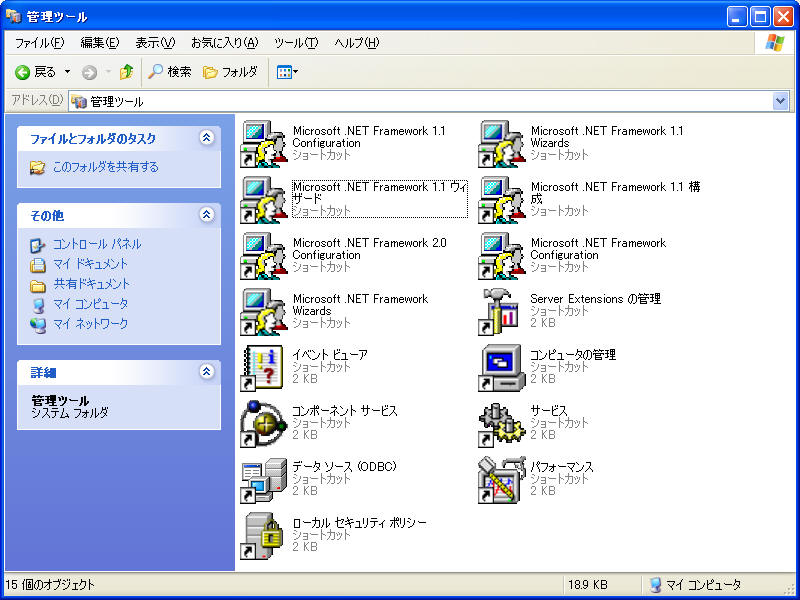Select the イベント ビューア icon
This screenshot has width=800, height=600.
click(263, 368)
